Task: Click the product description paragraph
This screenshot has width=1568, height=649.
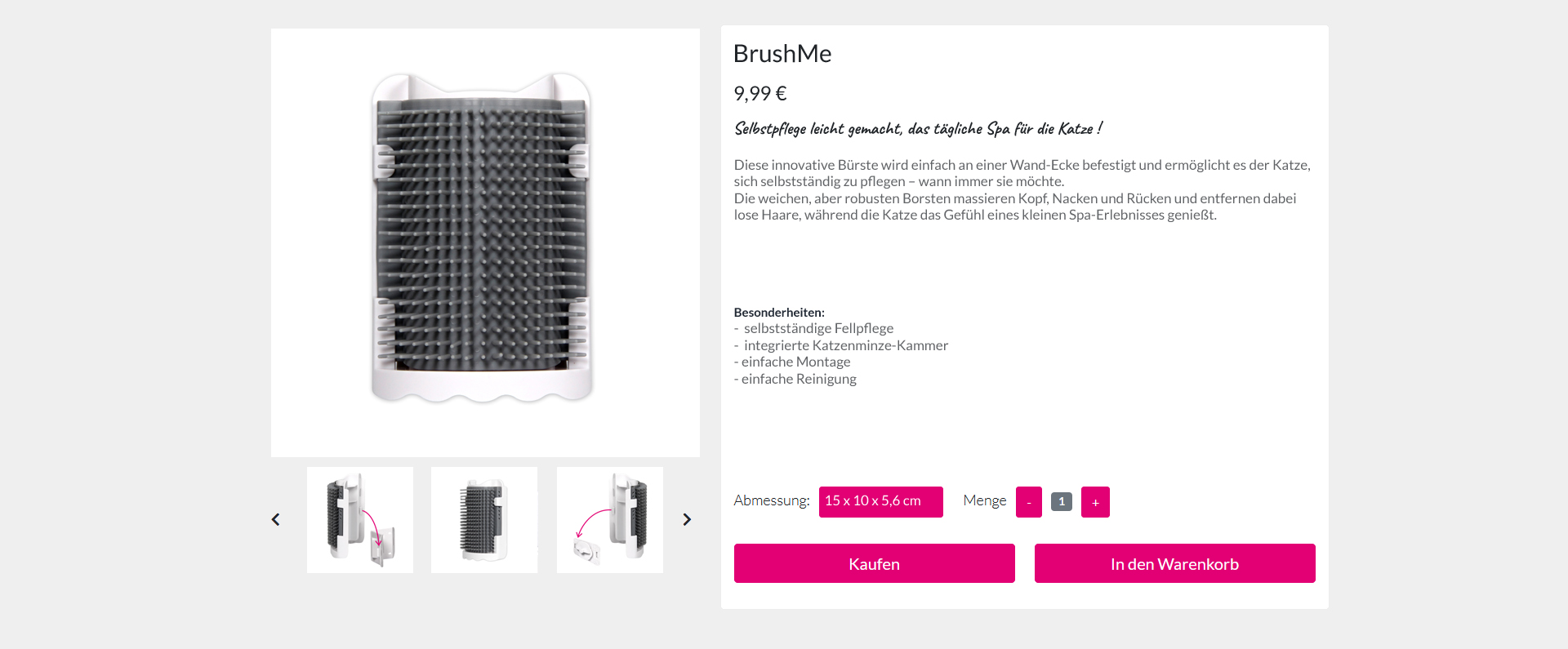Action: pos(1021,190)
